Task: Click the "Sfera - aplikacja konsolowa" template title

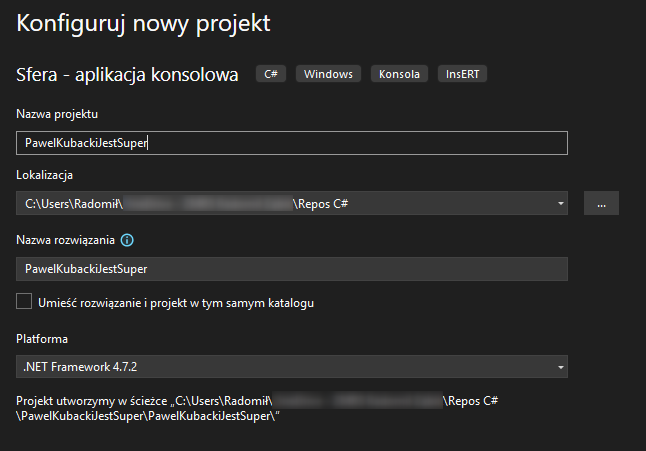Action: coord(127,75)
